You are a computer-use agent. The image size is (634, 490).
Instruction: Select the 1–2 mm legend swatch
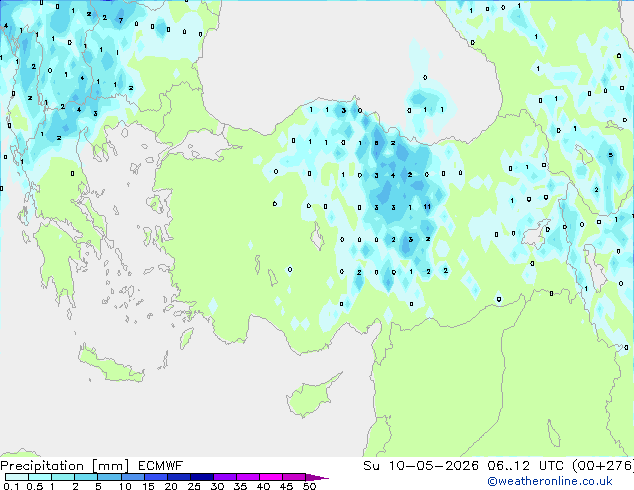(x=63, y=477)
